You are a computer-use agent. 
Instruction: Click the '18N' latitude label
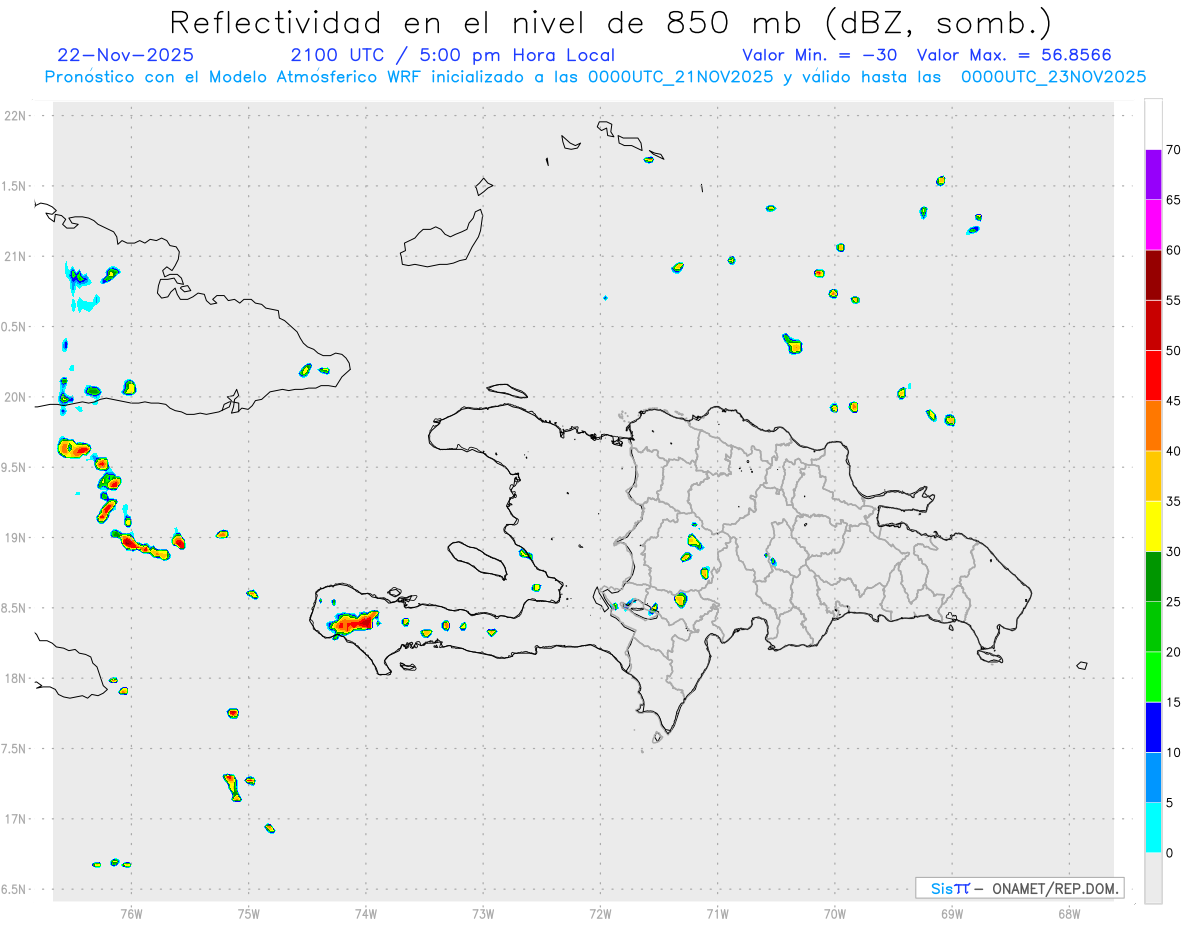click(x=17, y=678)
